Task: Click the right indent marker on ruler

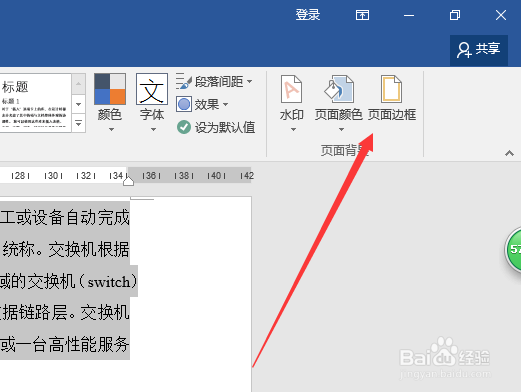Action: tap(128, 180)
